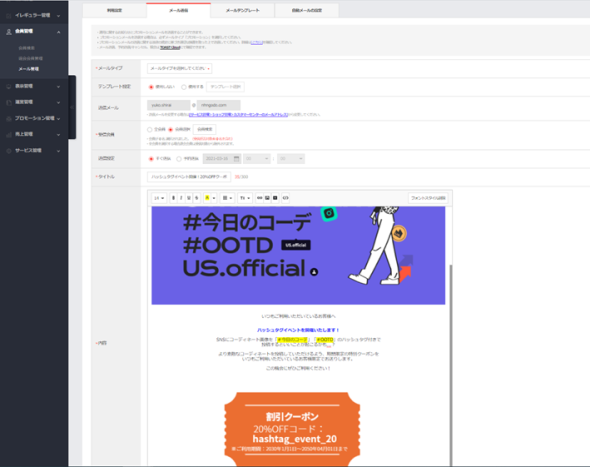
Task: Toggle strikethrough formatting in the editor
Action: pos(196,198)
